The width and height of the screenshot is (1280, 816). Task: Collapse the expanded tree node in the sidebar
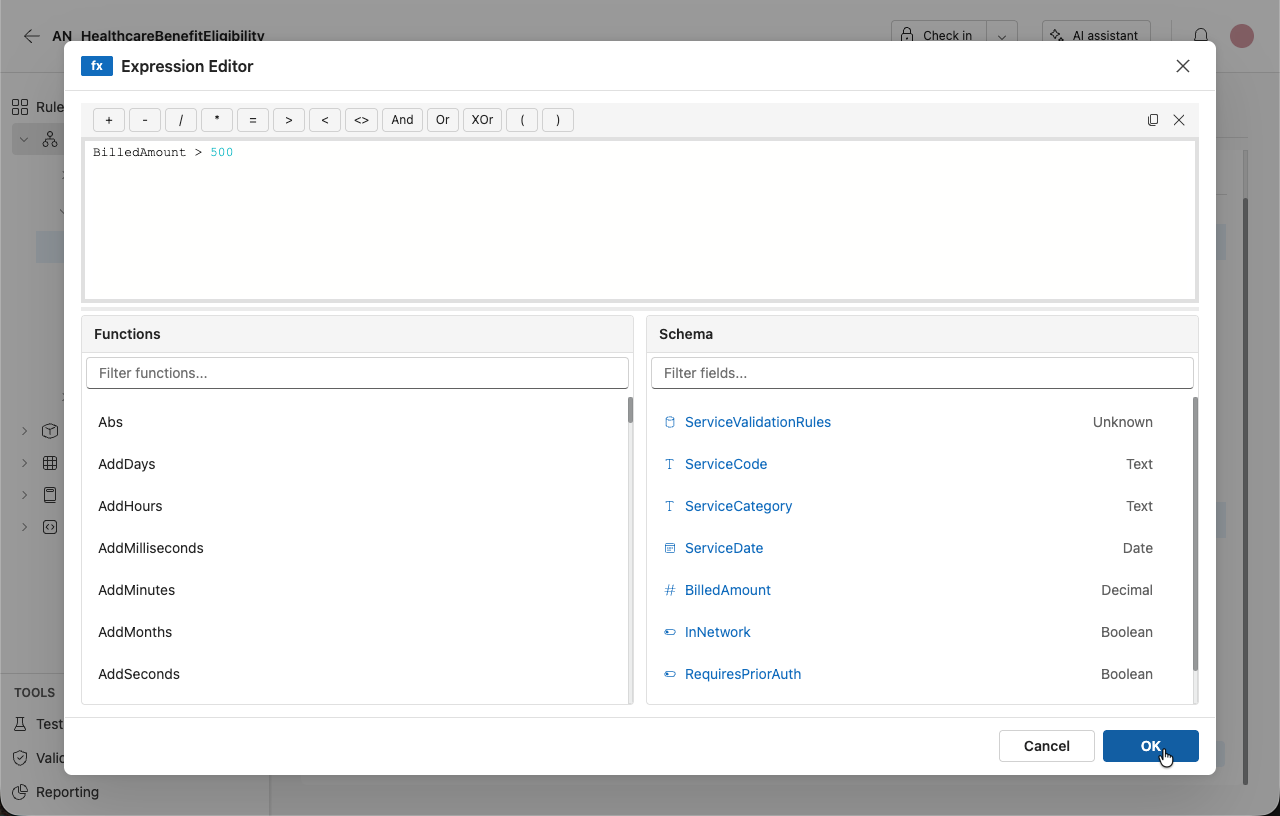coord(24,140)
